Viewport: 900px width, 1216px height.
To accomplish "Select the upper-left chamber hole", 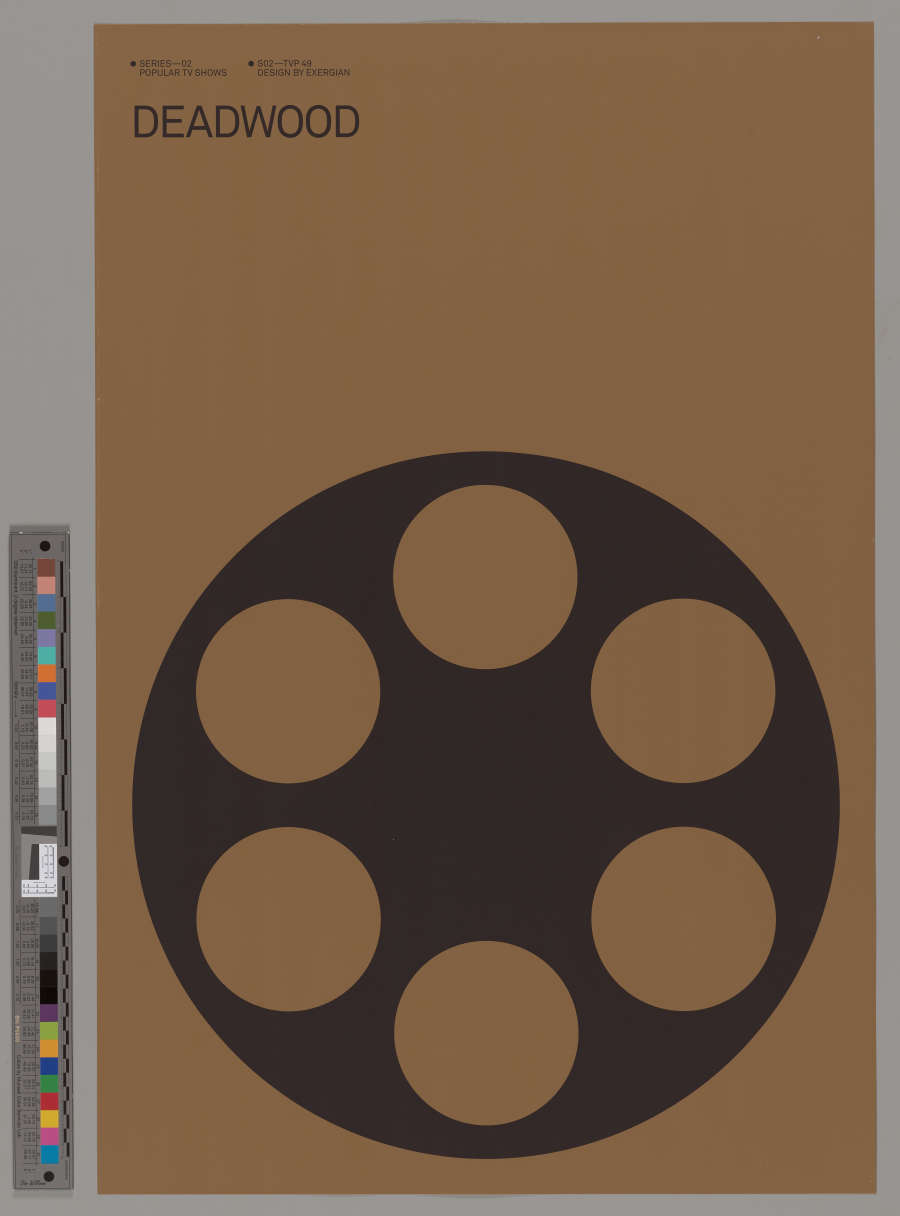I will tap(288, 691).
